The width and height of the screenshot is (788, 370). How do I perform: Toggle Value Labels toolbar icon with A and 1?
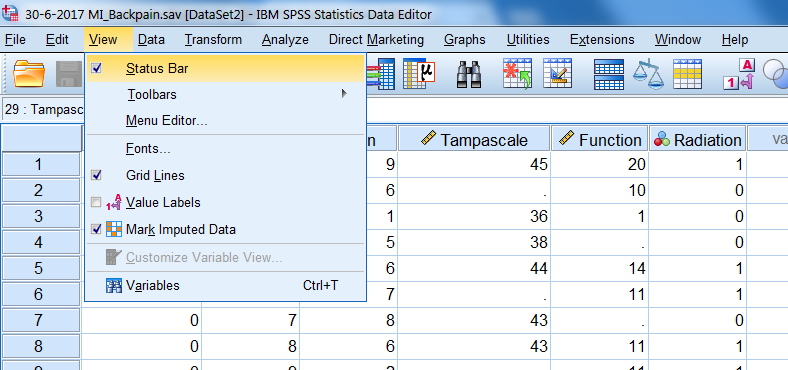click(x=739, y=74)
